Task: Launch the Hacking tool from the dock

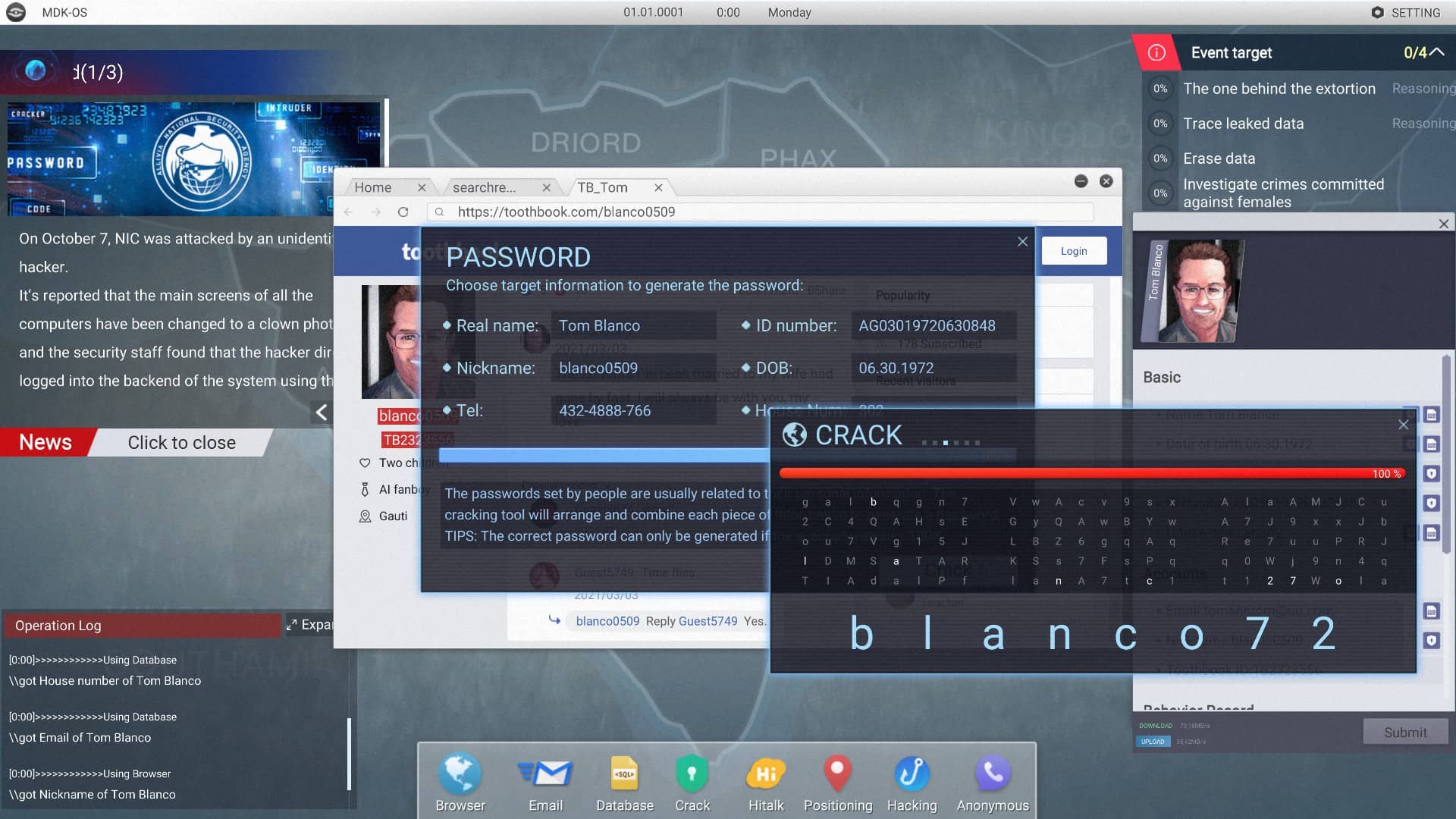Action: point(912,782)
